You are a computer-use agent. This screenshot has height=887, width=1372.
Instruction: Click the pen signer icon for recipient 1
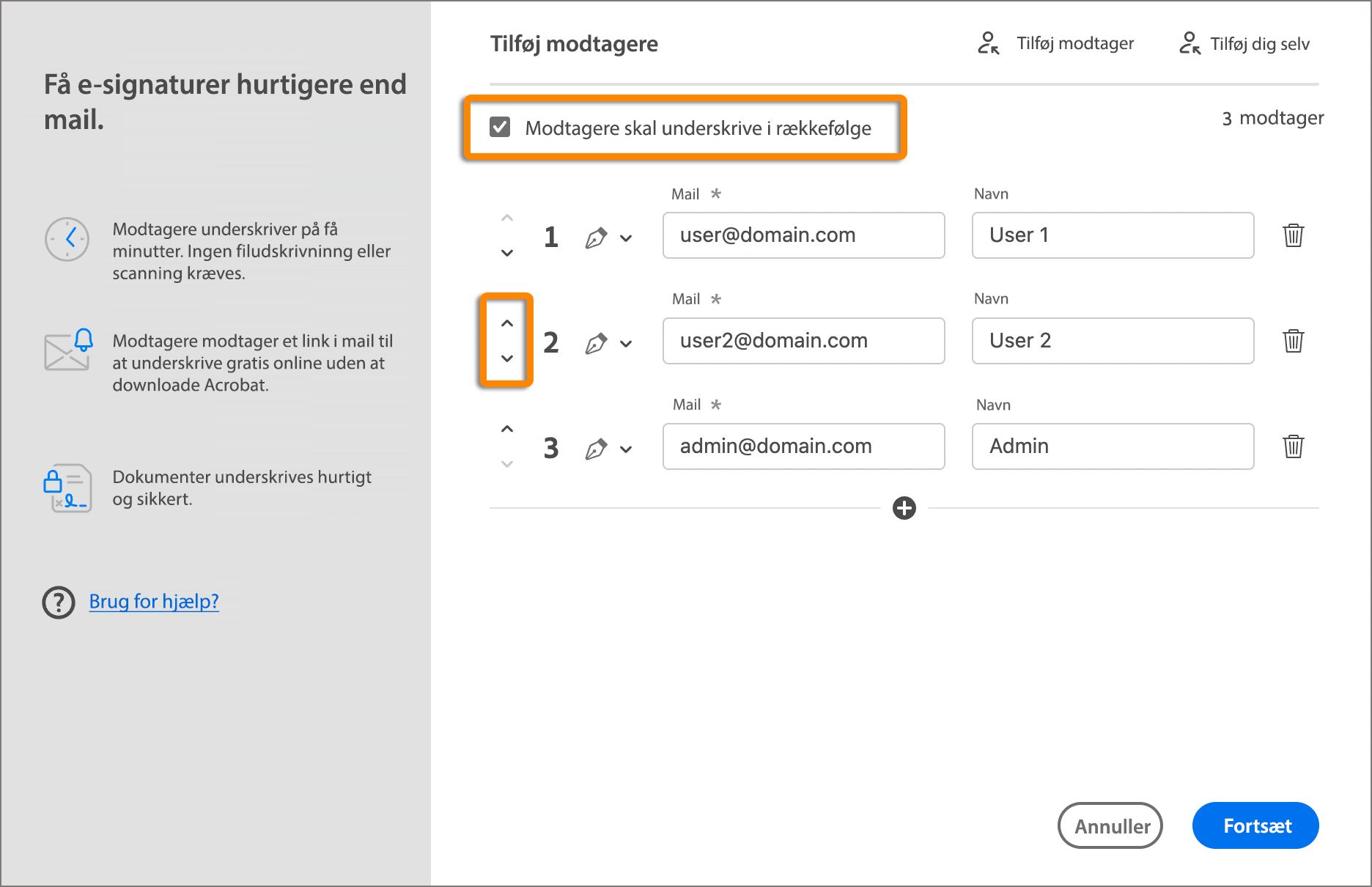pyautogui.click(x=596, y=238)
